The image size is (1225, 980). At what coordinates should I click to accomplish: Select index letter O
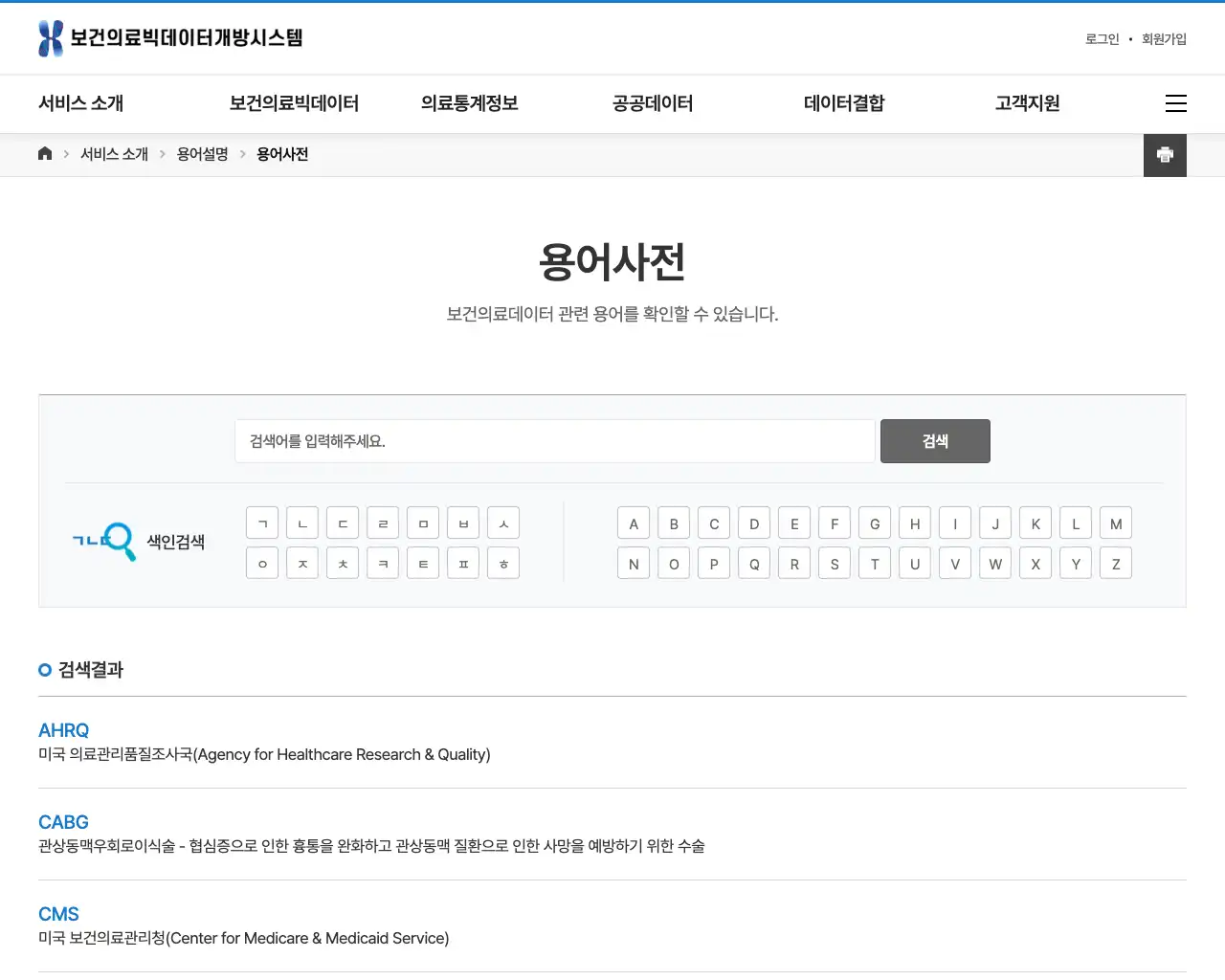pos(674,564)
